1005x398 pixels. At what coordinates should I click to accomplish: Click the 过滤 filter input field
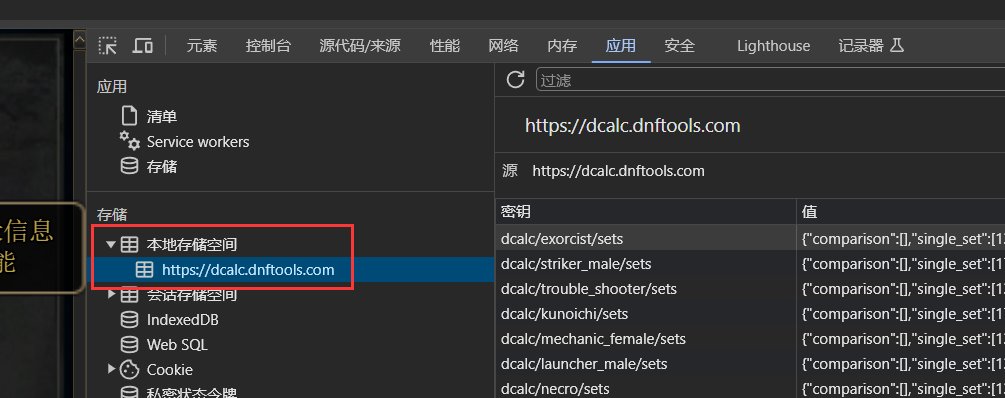pos(770,80)
